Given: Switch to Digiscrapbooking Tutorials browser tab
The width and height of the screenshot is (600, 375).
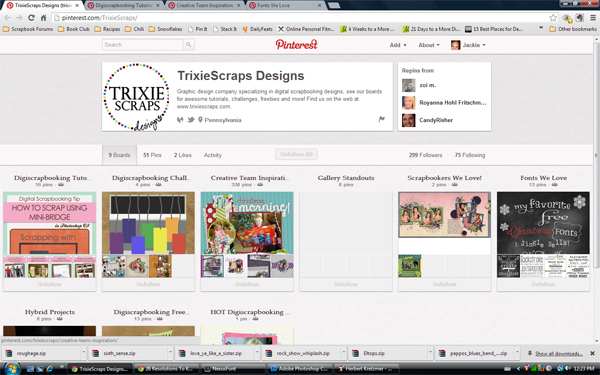Looking at the screenshot, I should [x=125, y=5].
